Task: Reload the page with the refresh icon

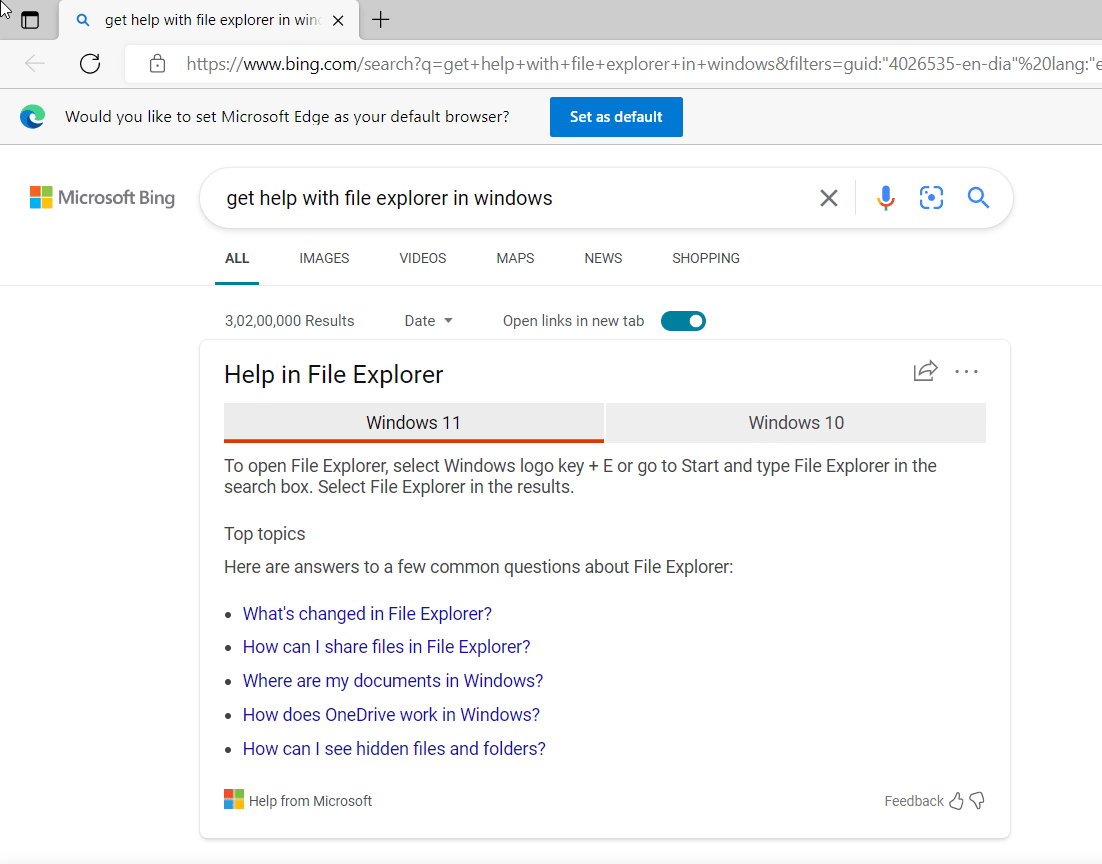Action: pyautogui.click(x=90, y=63)
